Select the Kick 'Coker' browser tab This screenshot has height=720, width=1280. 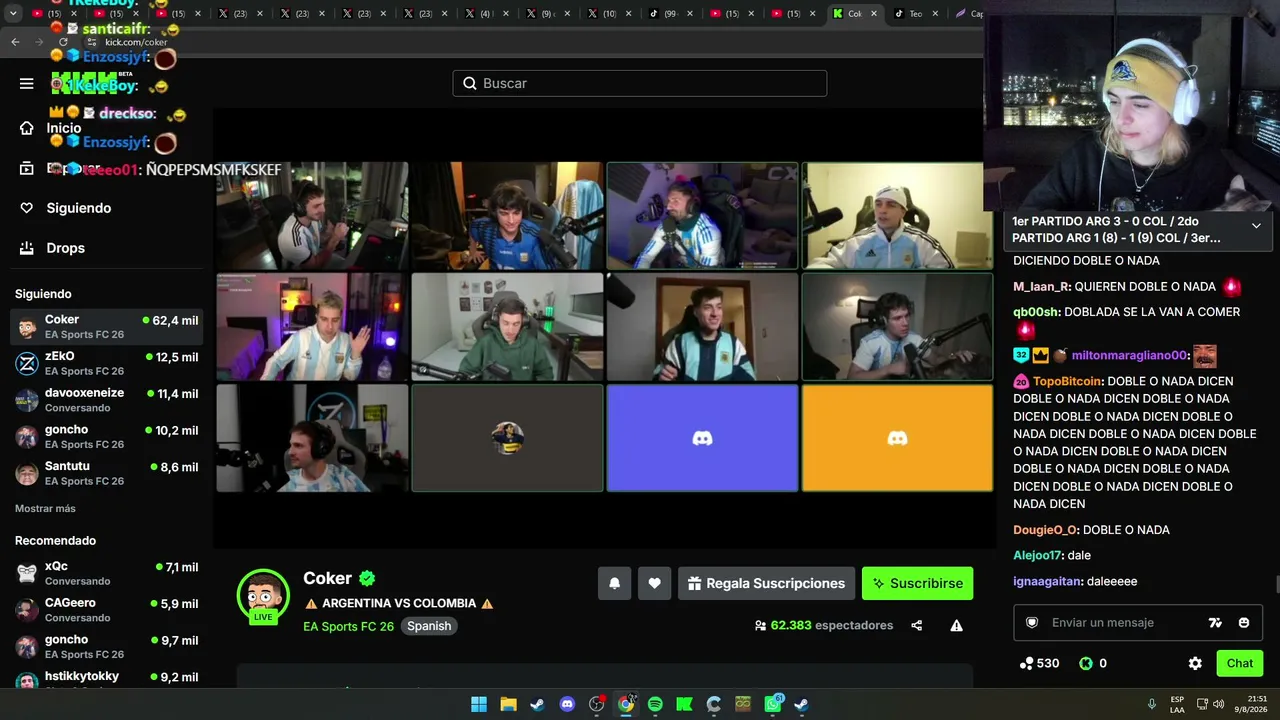click(x=855, y=14)
